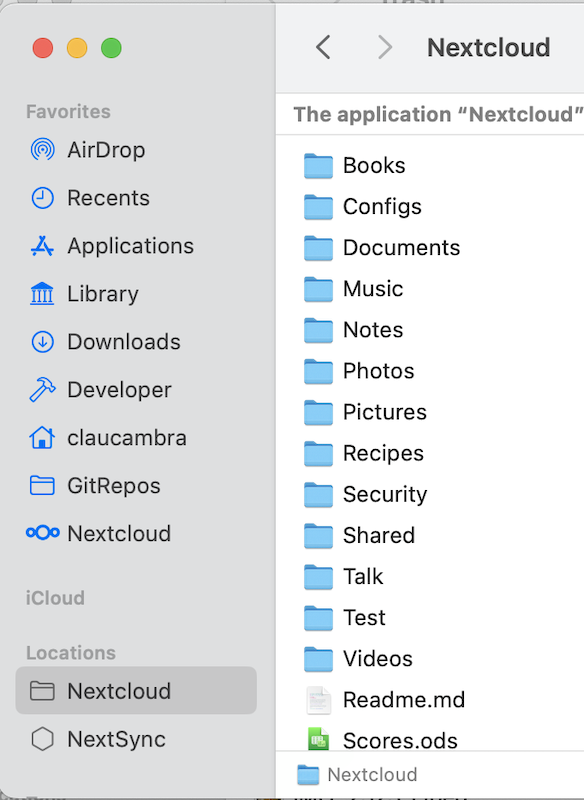Select Nextcloud label under Locations
The height and width of the screenshot is (800, 584).
pyautogui.click(x=119, y=691)
